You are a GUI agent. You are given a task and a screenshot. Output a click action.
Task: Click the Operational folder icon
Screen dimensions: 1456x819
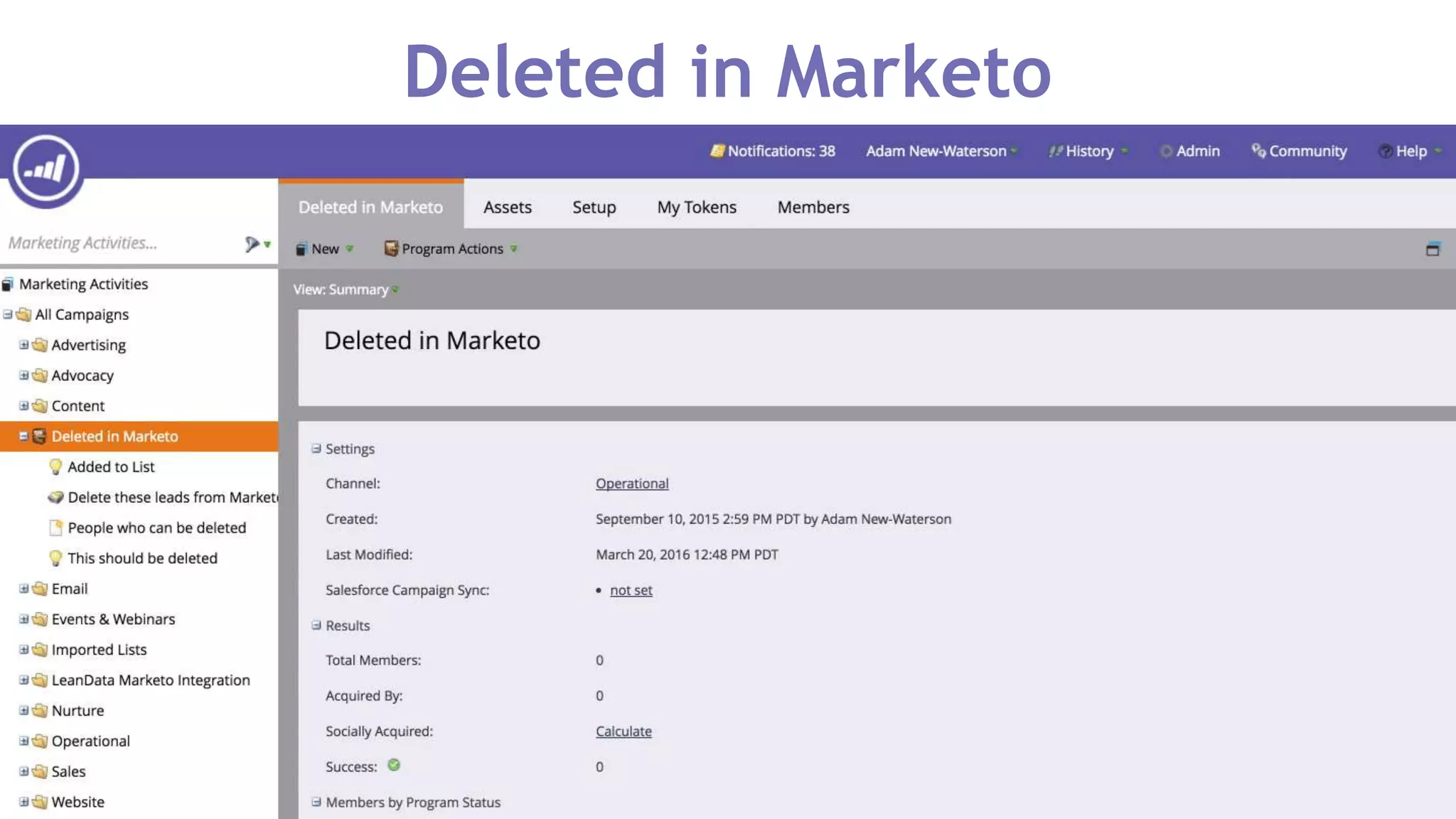(41, 742)
